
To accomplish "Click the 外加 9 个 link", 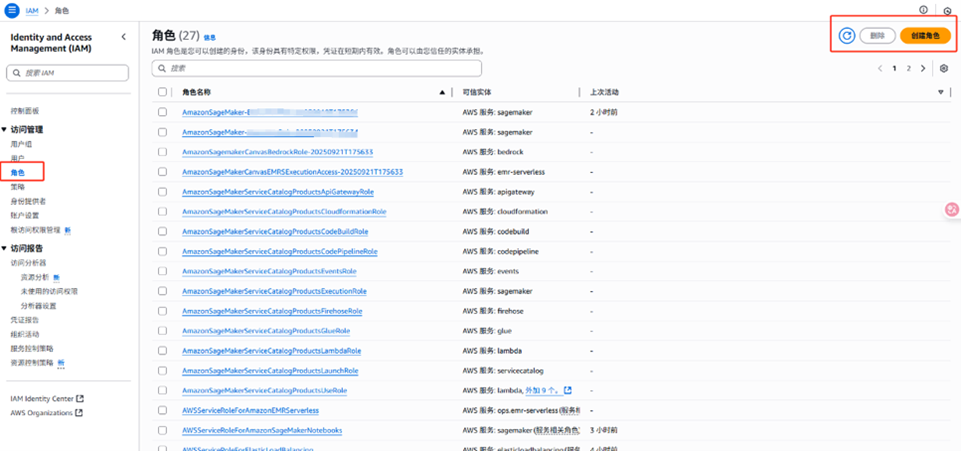I will (x=544, y=390).
